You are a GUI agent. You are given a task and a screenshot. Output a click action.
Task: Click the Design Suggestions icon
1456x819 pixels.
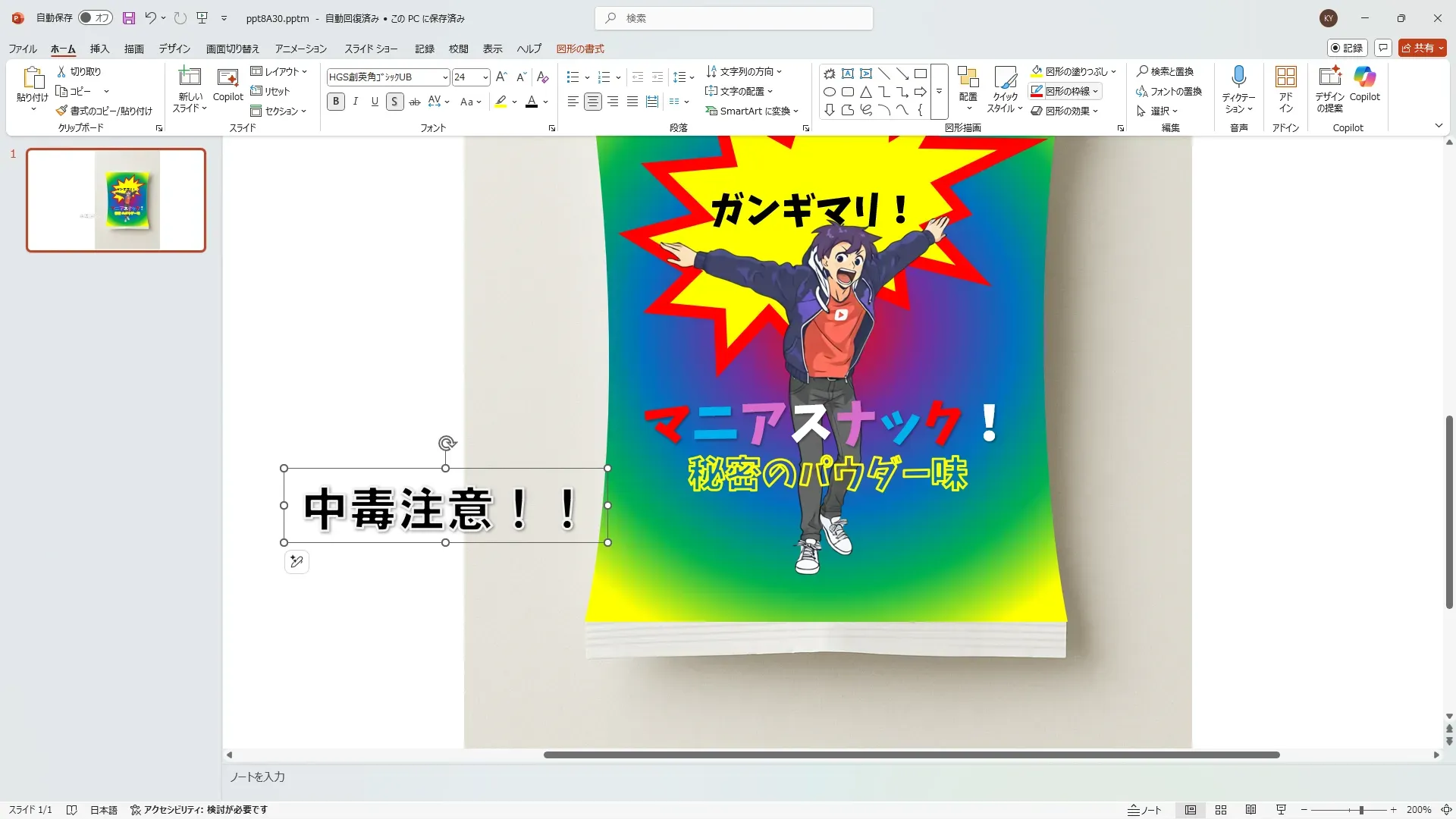[x=1329, y=77]
